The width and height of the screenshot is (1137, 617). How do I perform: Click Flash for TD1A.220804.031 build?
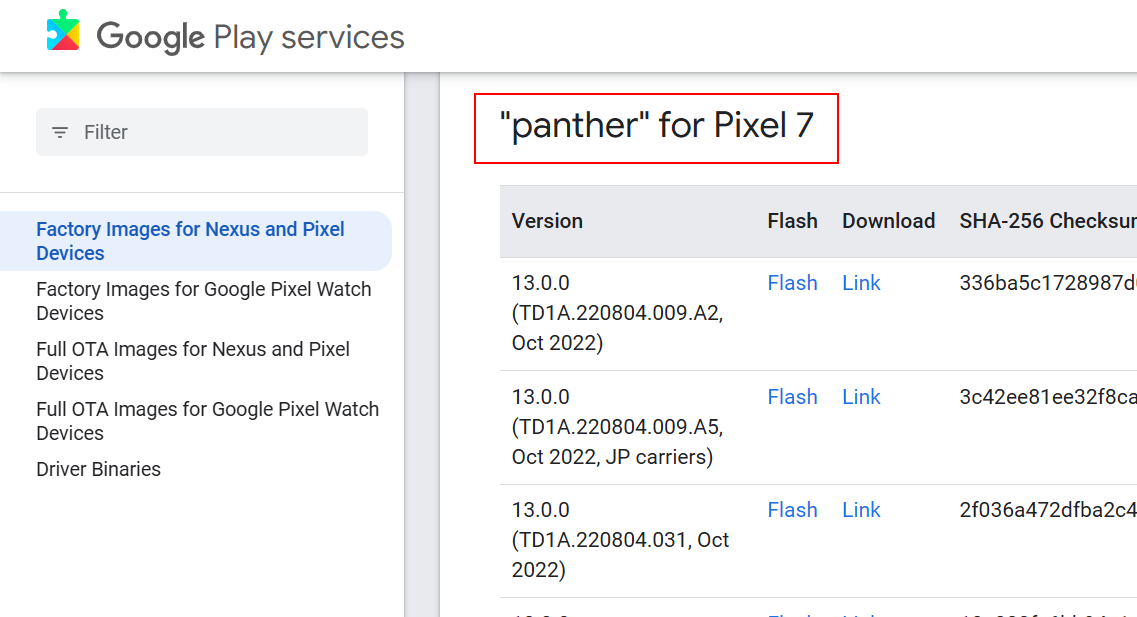point(792,510)
